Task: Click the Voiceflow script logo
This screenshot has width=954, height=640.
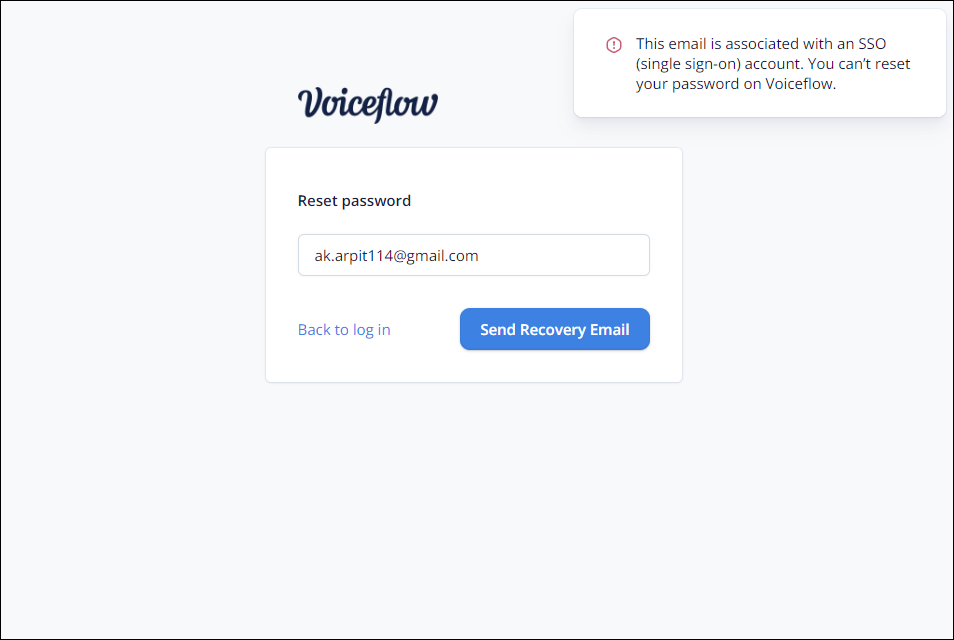Action: (x=367, y=105)
